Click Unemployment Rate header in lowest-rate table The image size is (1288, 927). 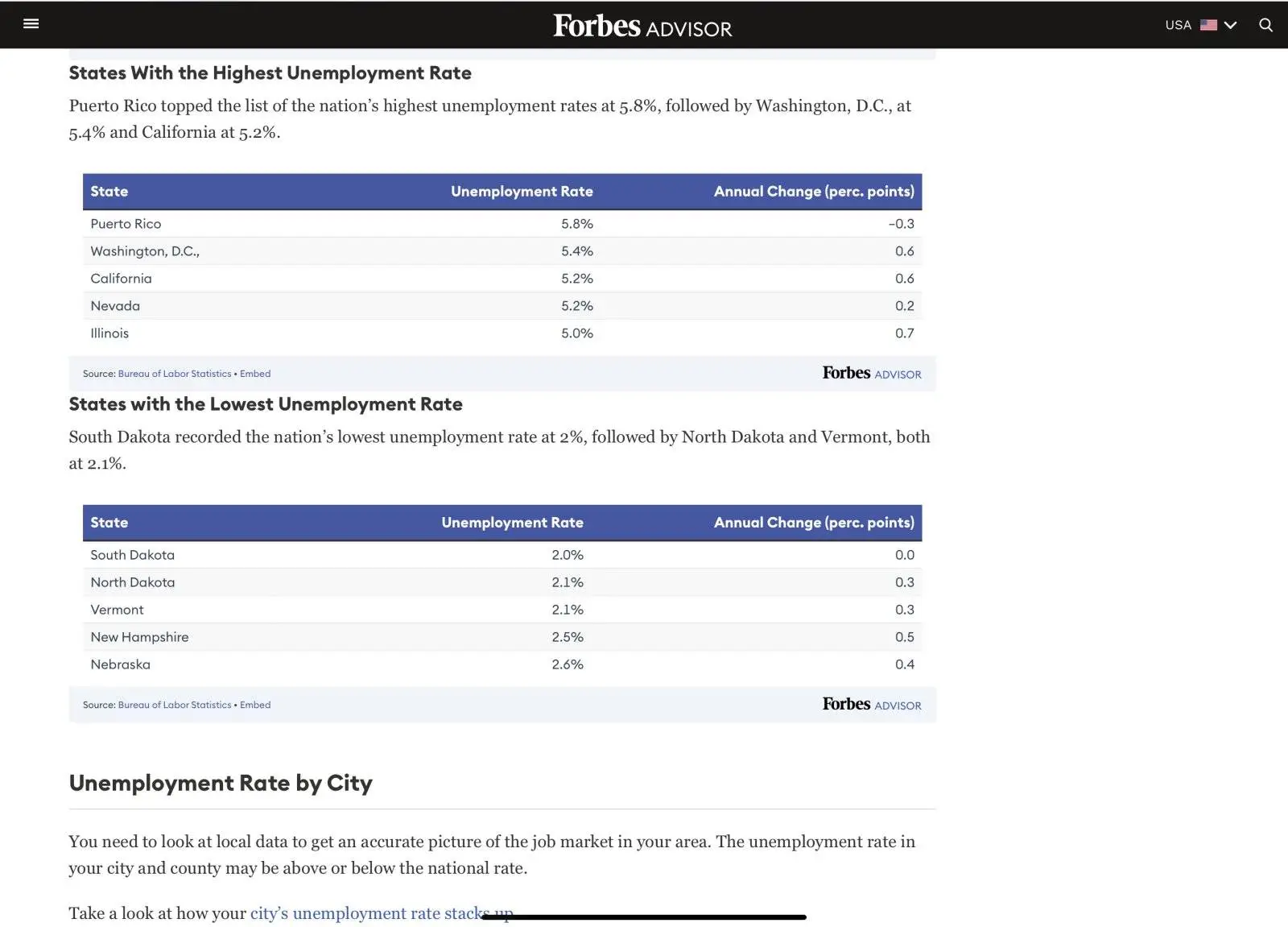tap(512, 523)
